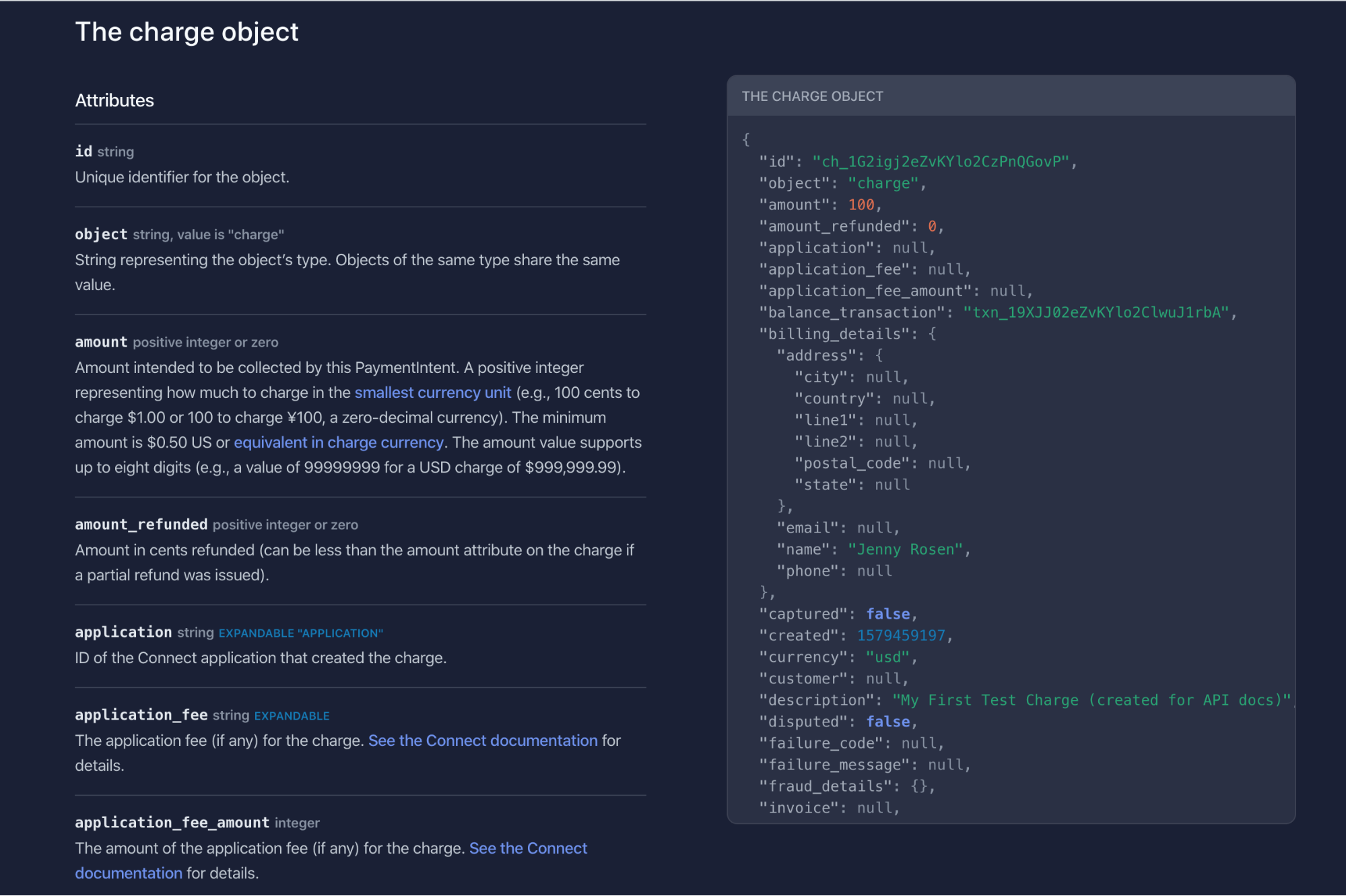Select the captured value false in JSON

tap(887, 614)
